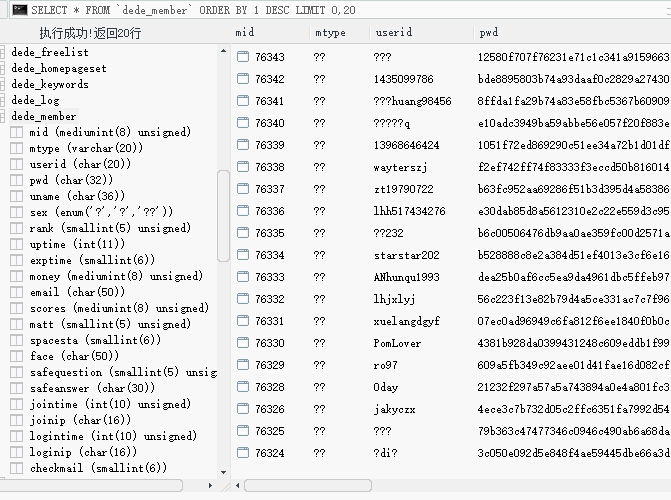This screenshot has height=500, width=671.
Task: Select the safeanswer (char(30)) column
Action: (x=92, y=388)
